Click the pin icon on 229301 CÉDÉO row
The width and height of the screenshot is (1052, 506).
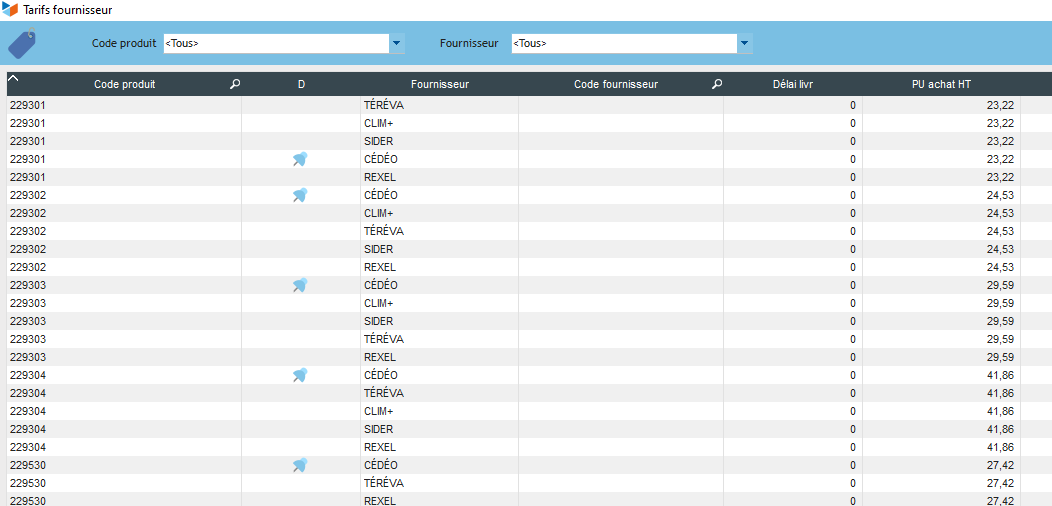click(300, 159)
